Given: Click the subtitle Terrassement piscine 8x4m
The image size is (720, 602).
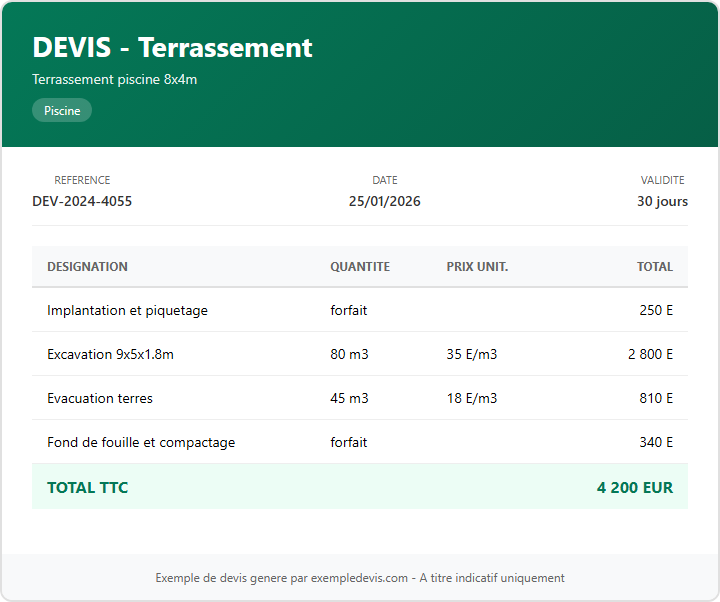Looking at the screenshot, I should click(114, 79).
